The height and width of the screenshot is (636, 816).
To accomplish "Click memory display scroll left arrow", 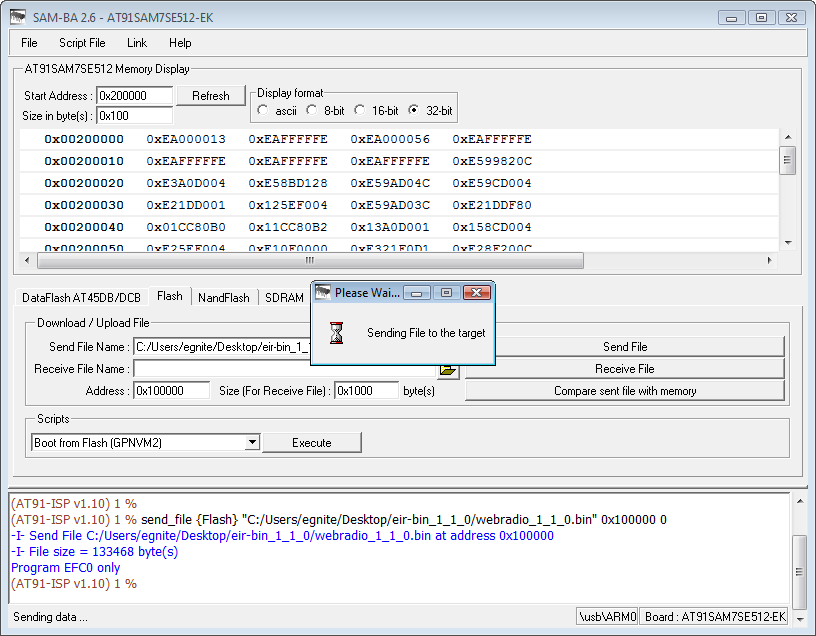I will point(27,260).
